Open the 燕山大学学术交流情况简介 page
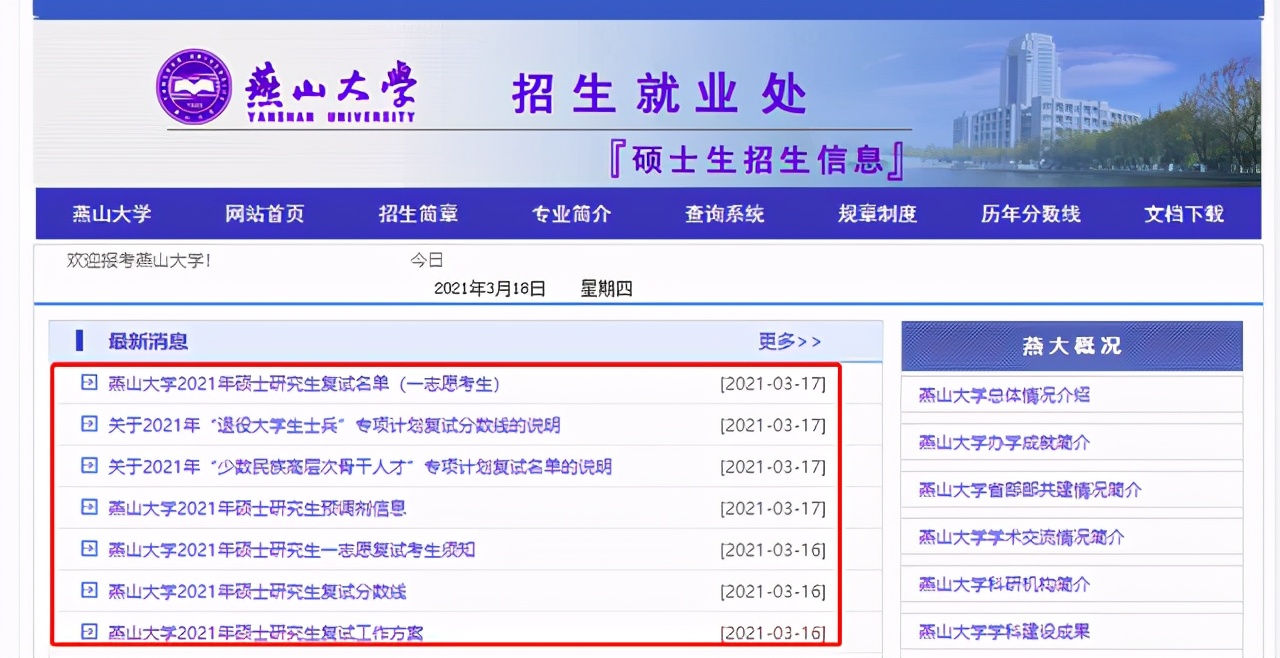 (1005, 537)
